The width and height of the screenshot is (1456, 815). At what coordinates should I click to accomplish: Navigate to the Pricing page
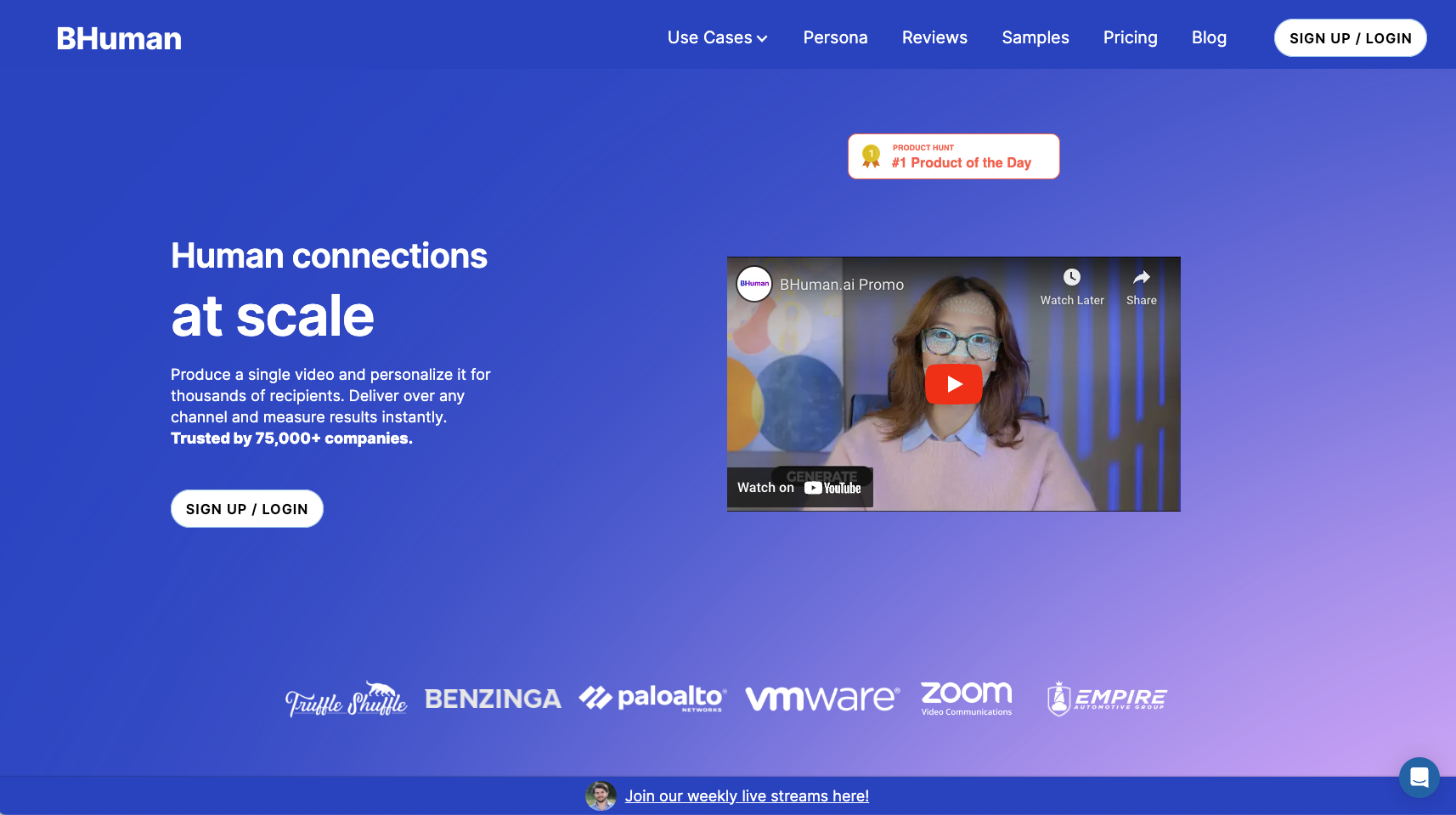click(x=1130, y=38)
